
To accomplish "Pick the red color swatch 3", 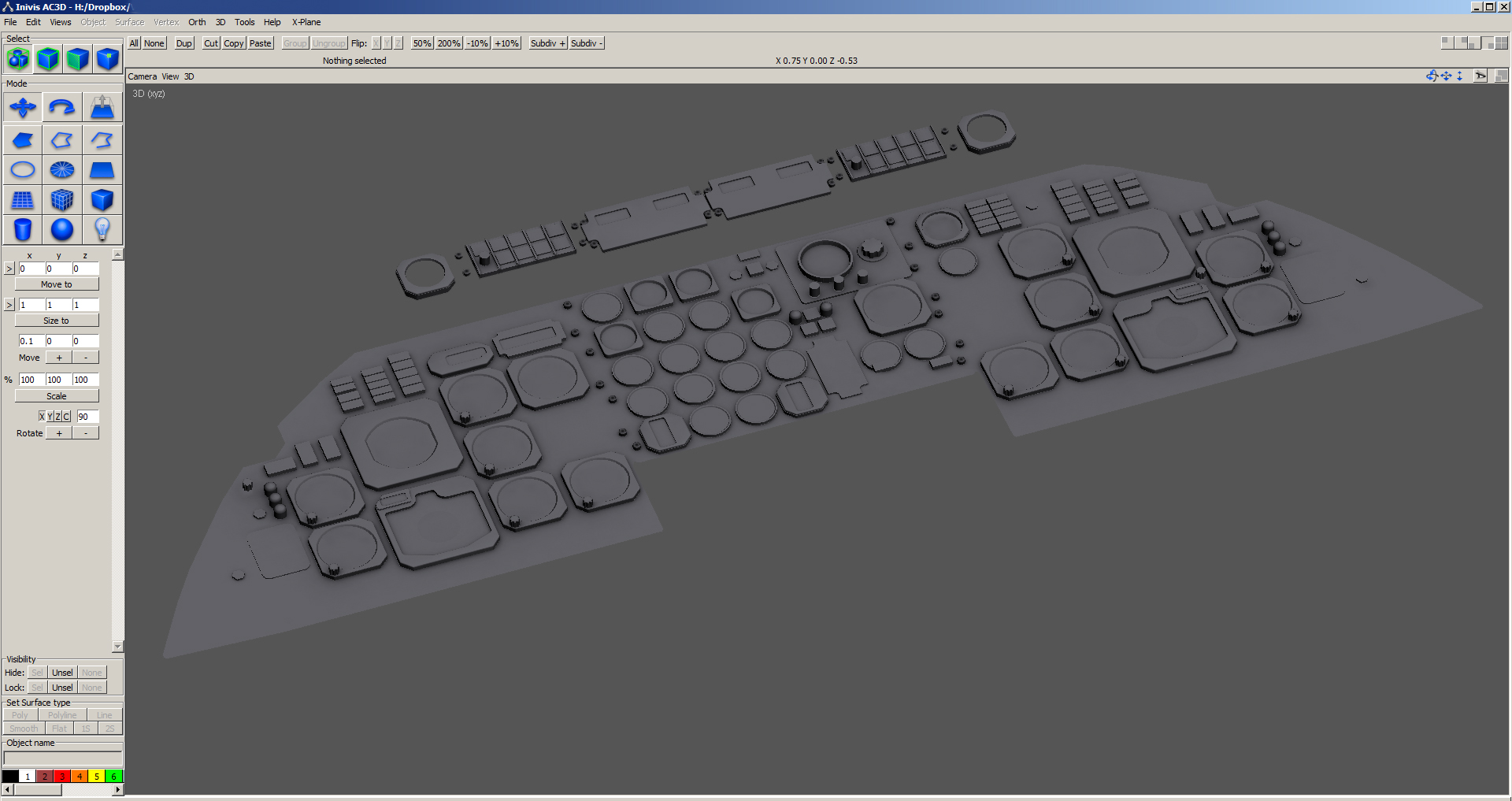I will click(x=62, y=777).
